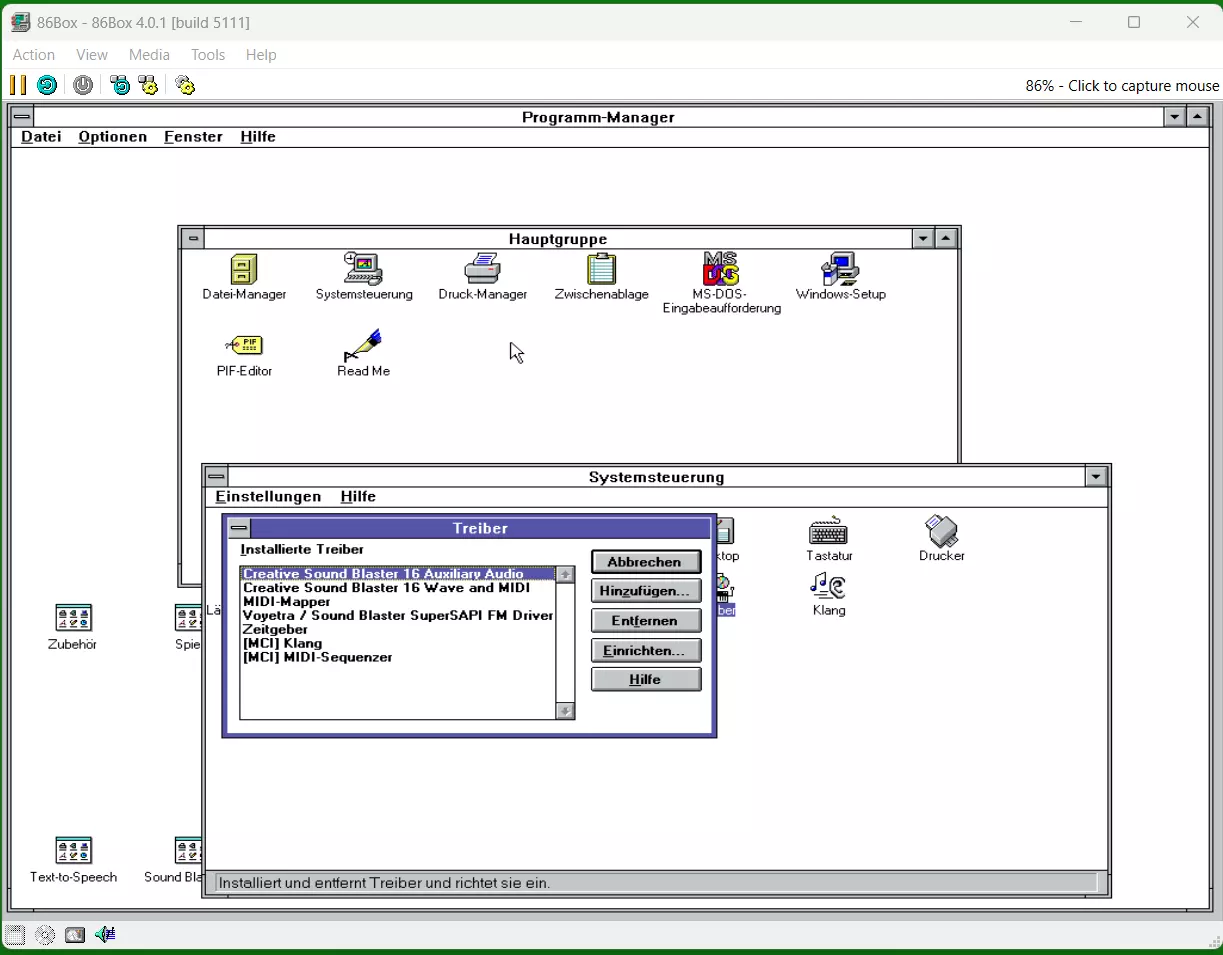This screenshot has height=955, width=1223.
Task: Select Zeitgeber in the driver list
Action: [398, 630]
